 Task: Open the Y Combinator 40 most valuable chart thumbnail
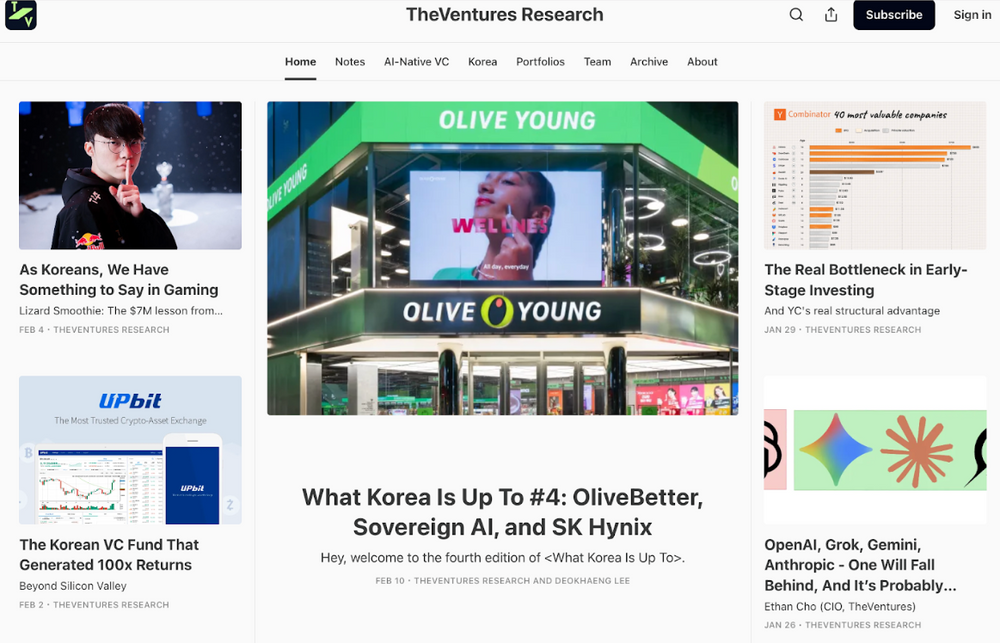tap(875, 175)
